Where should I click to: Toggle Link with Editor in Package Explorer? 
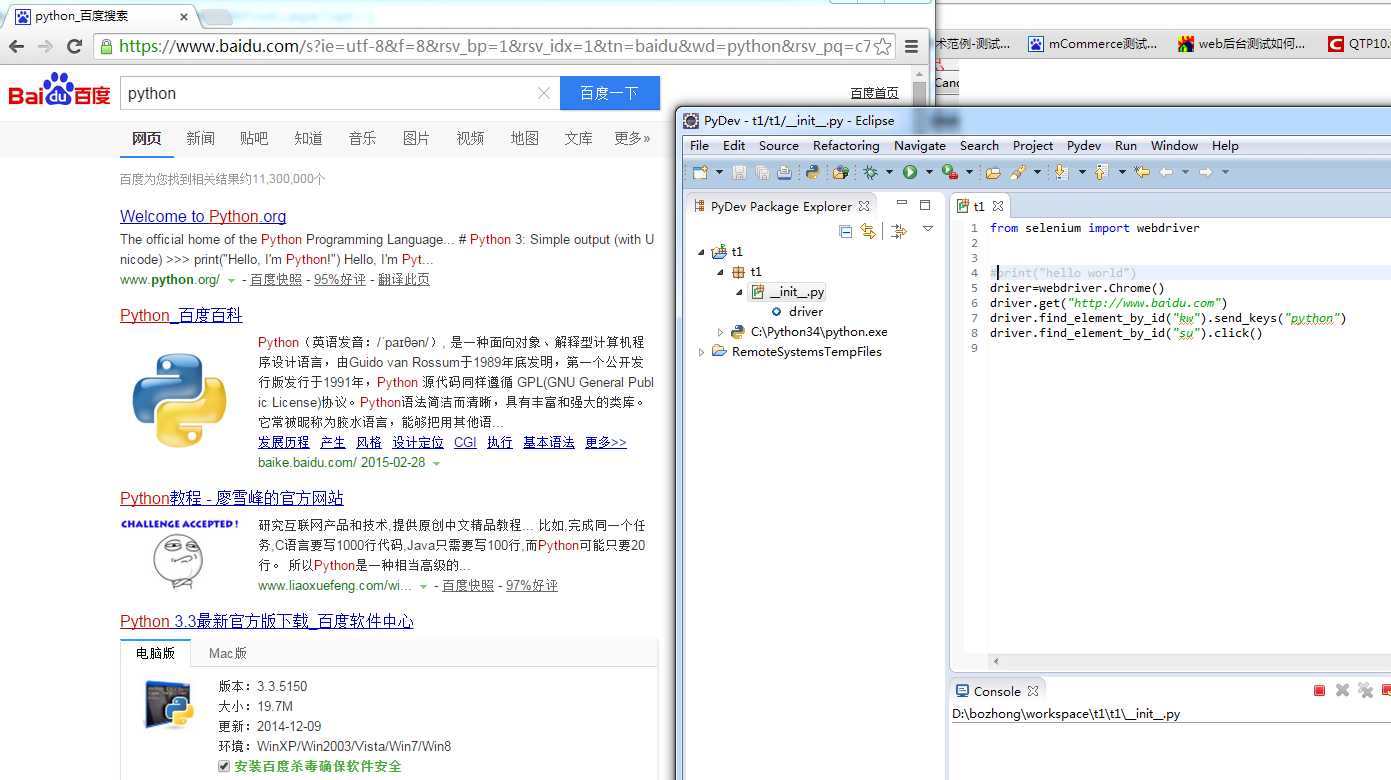click(868, 231)
